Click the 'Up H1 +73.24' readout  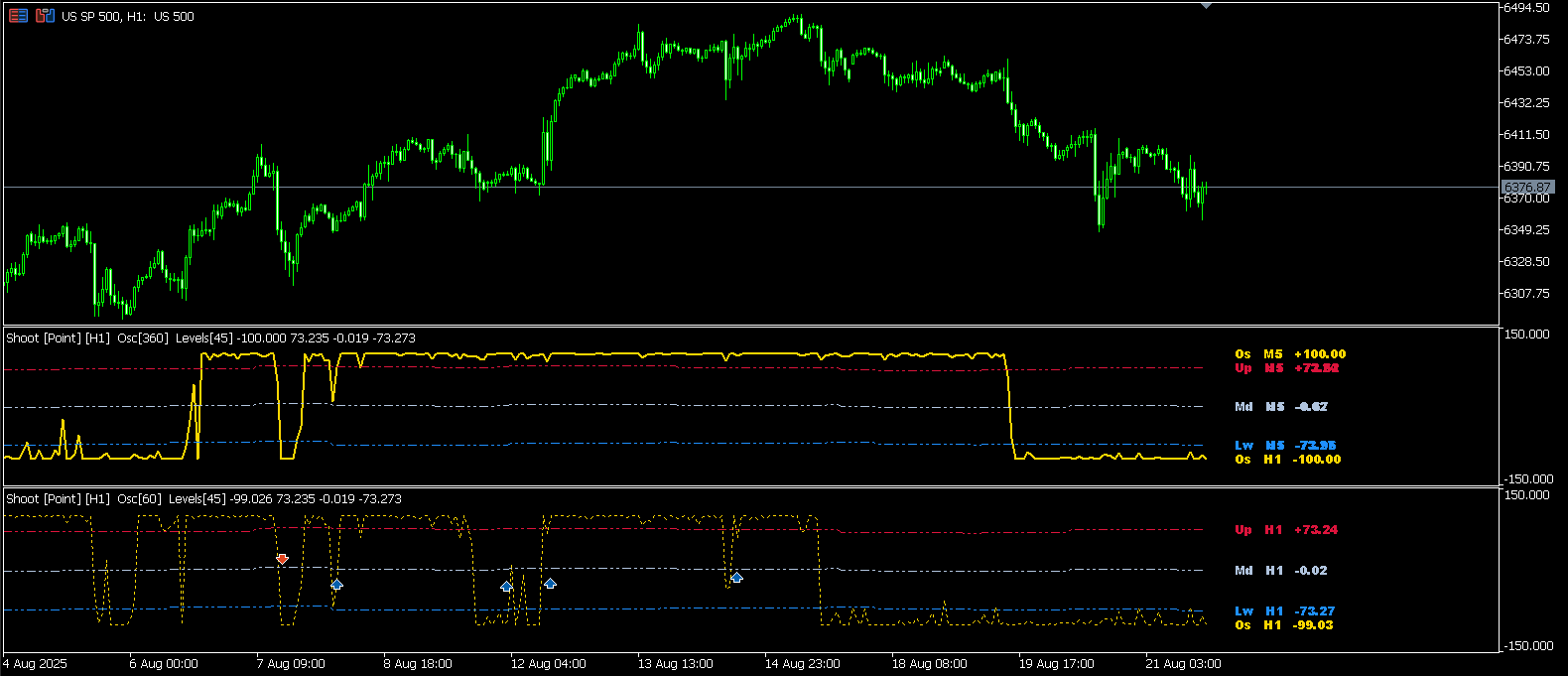(1286, 530)
